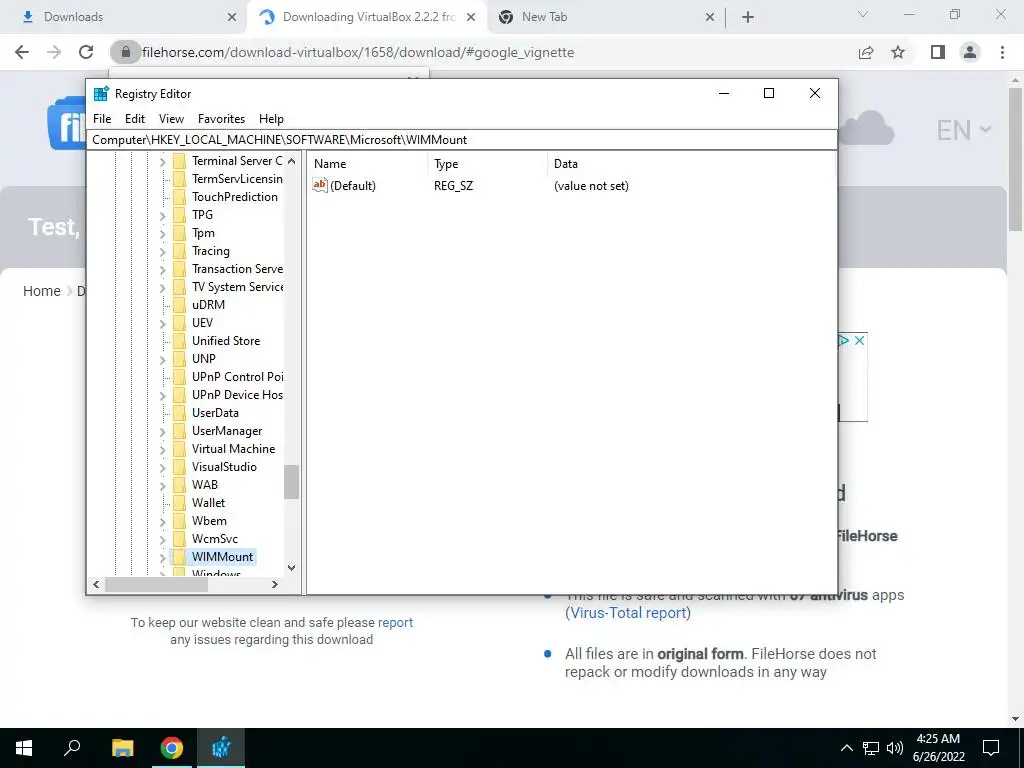This screenshot has height=768, width=1024.
Task: Open the View menu in Registry Editor
Action: [x=171, y=119]
